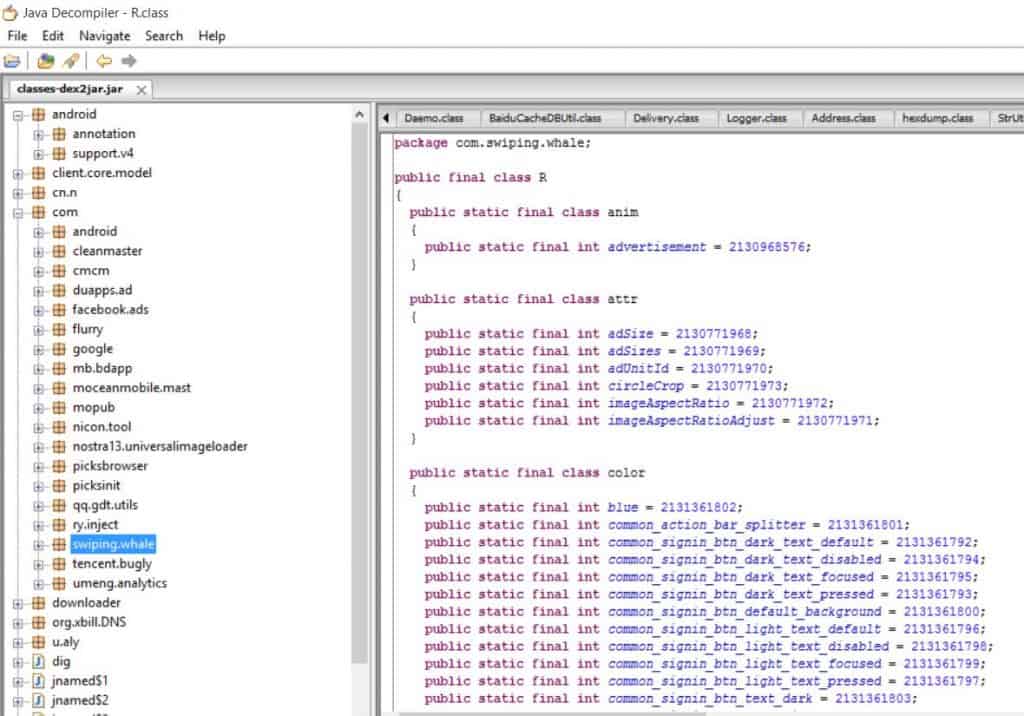1024x716 pixels.
Task: Collapse the android package node
Action: pos(18,116)
